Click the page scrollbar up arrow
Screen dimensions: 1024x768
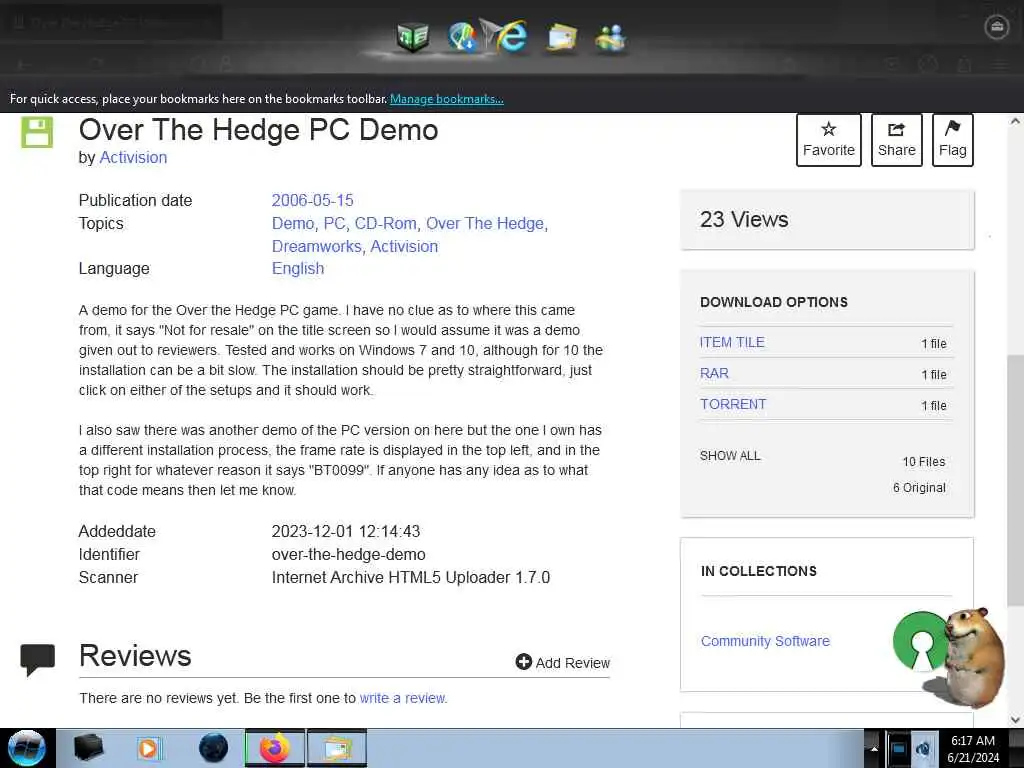click(x=1015, y=121)
